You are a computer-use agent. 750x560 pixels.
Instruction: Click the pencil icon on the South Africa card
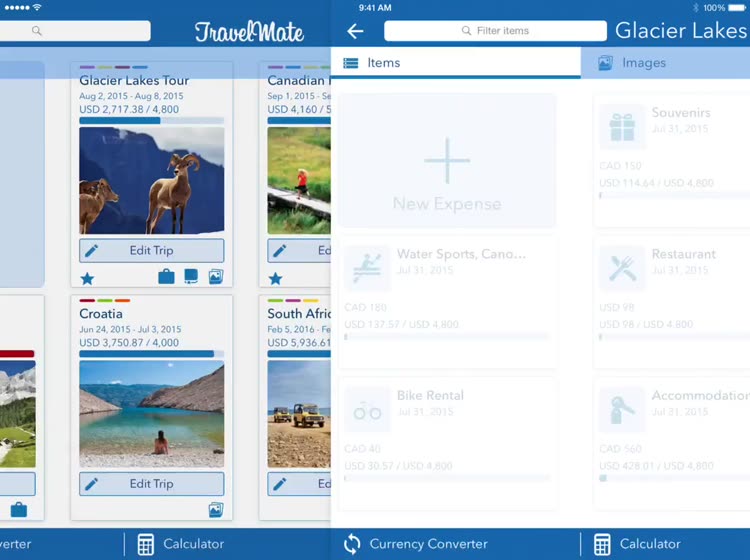[280, 484]
